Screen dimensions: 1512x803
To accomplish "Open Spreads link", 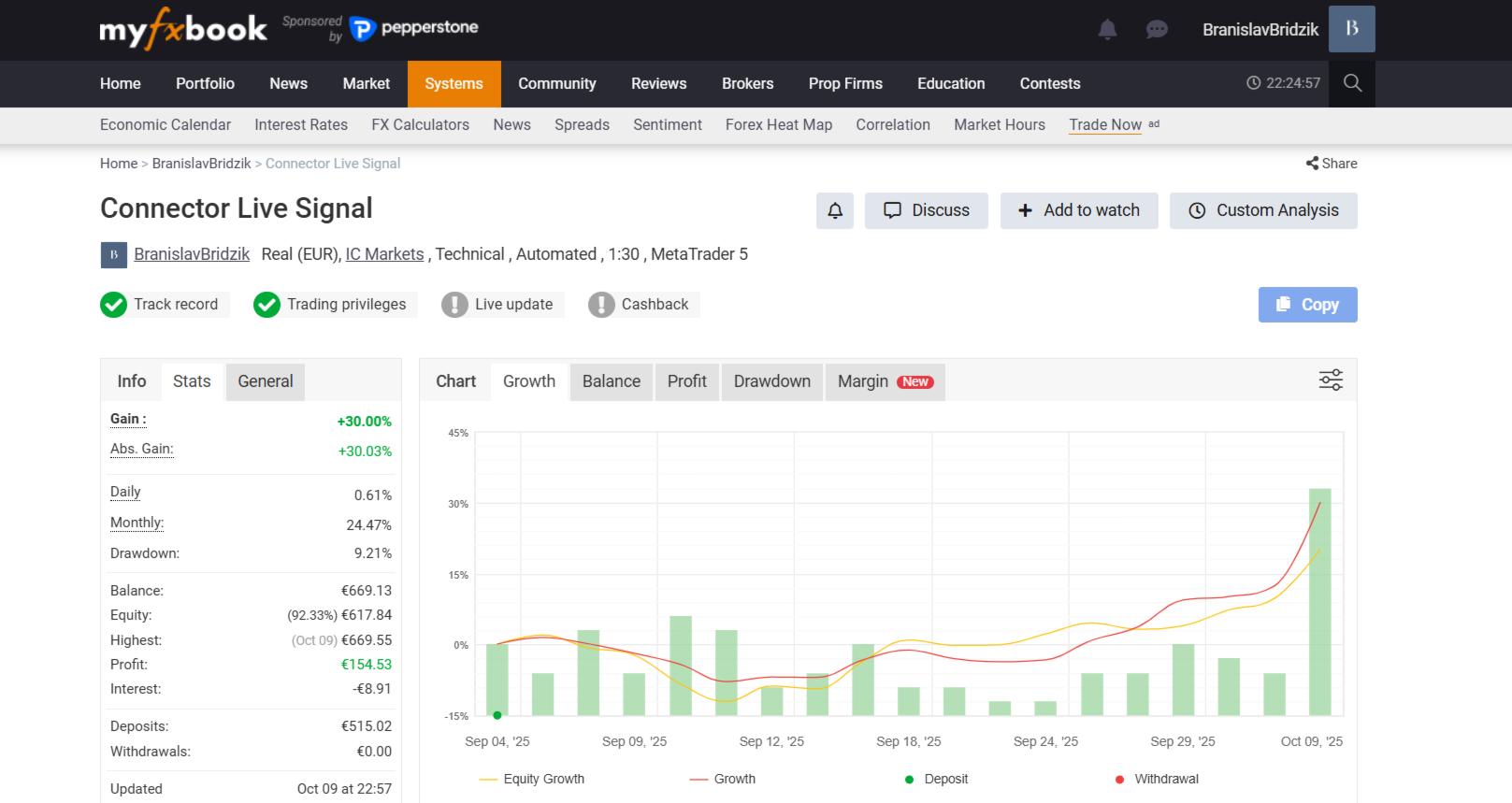I will 582,125.
